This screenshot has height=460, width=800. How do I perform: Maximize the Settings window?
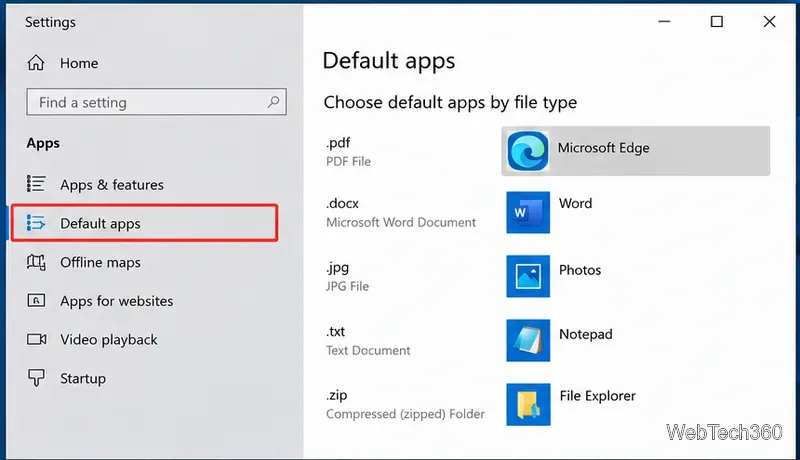(x=716, y=21)
